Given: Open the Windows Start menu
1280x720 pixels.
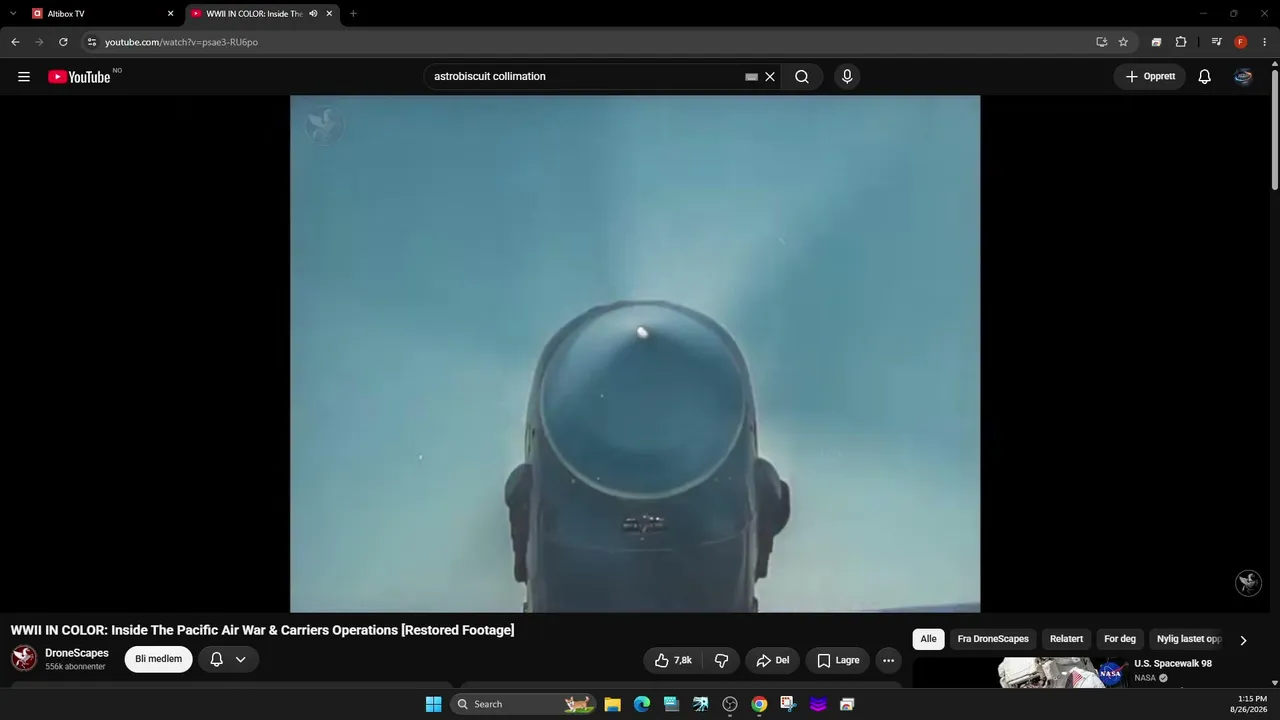Looking at the screenshot, I should [433, 704].
